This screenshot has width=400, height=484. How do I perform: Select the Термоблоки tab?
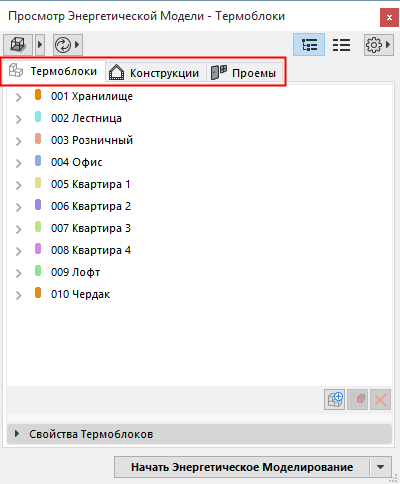coord(53,71)
